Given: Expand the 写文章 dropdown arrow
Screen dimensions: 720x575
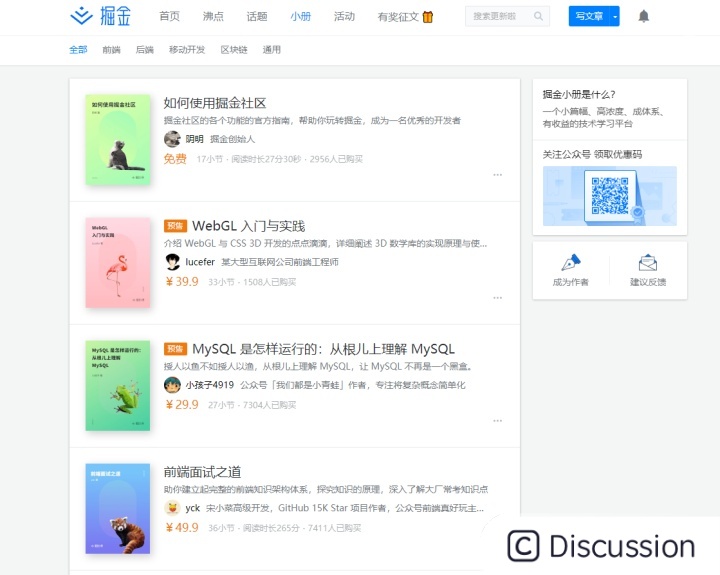Looking at the screenshot, I should point(615,17).
